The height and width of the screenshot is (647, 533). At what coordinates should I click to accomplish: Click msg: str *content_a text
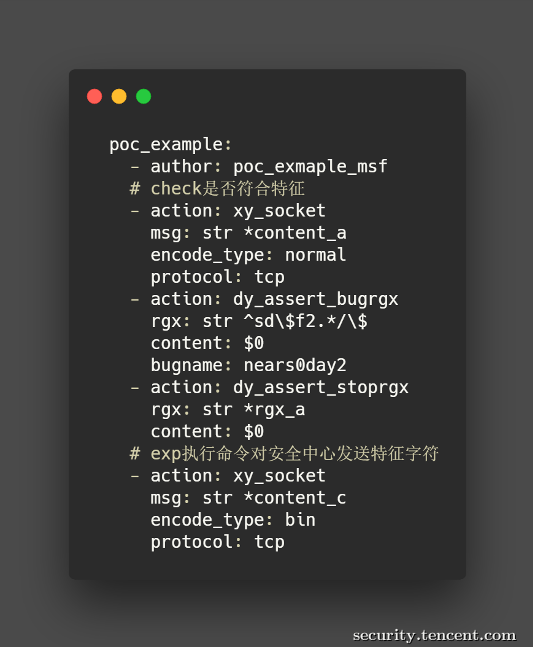(248, 233)
